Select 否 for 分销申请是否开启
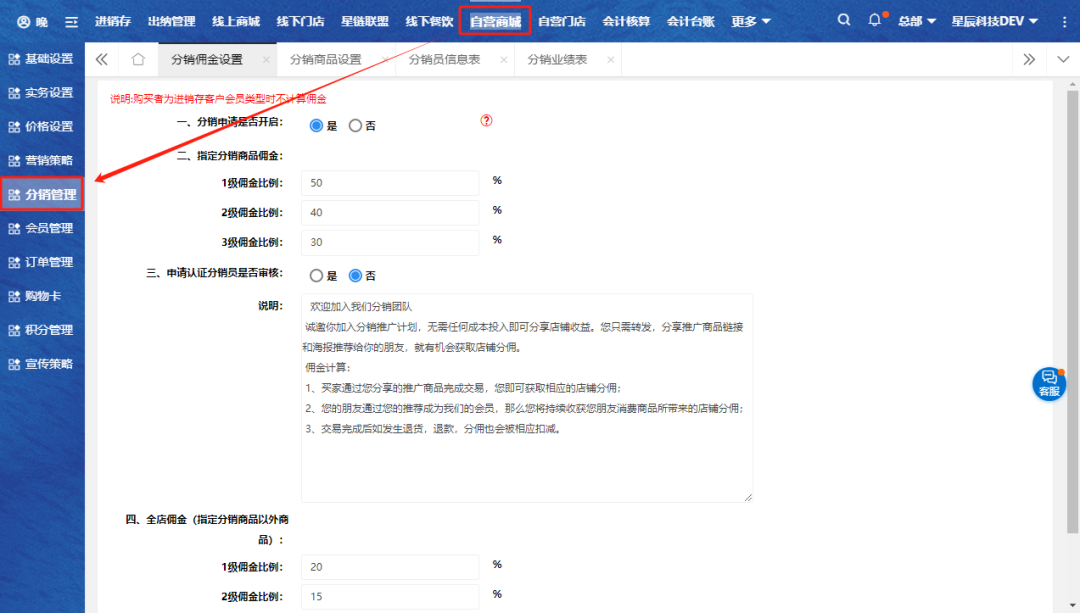The height and width of the screenshot is (613, 1080). [355, 126]
